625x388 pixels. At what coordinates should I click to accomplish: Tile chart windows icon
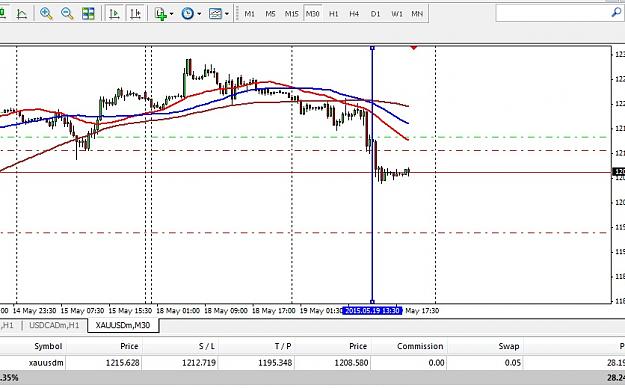[x=88, y=14]
